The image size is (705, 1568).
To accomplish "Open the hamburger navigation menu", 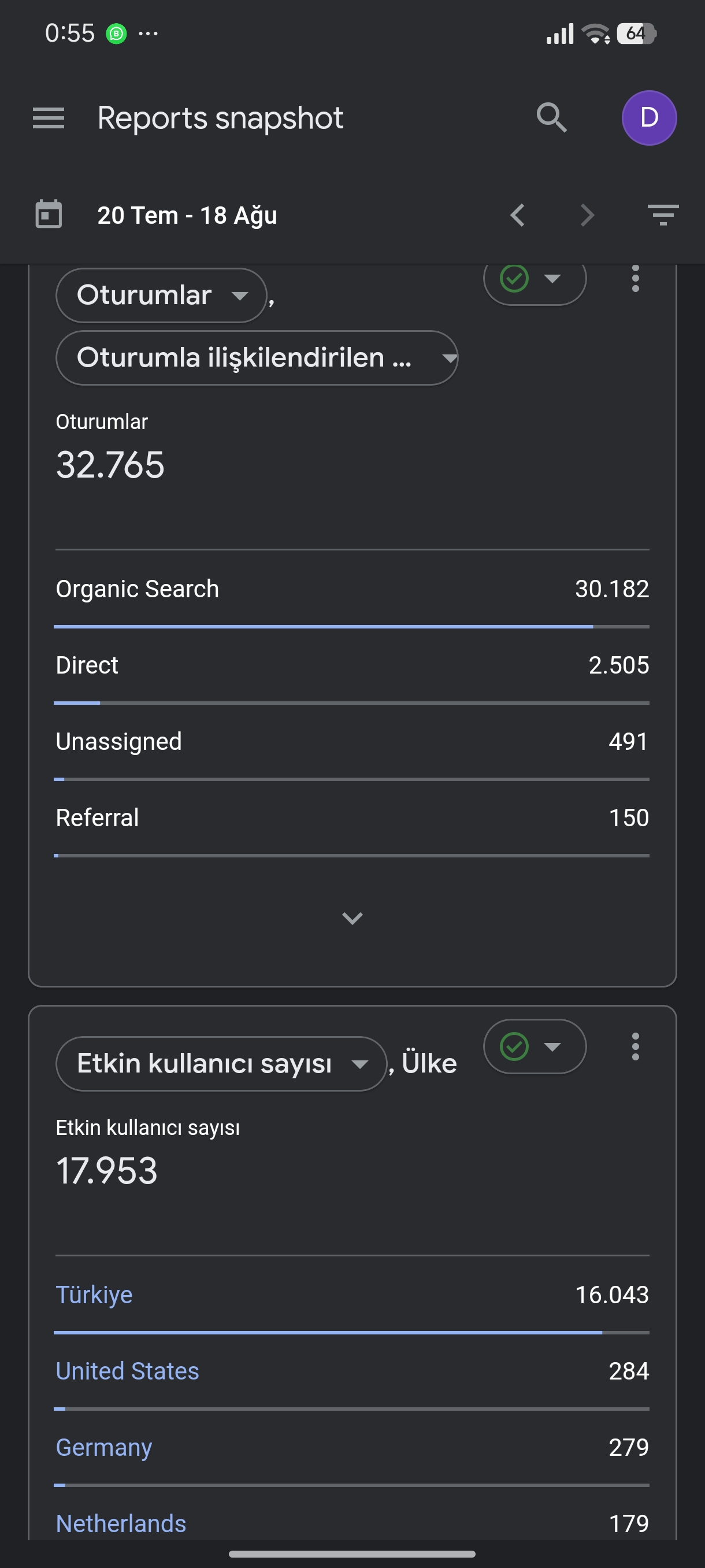I will tap(48, 118).
